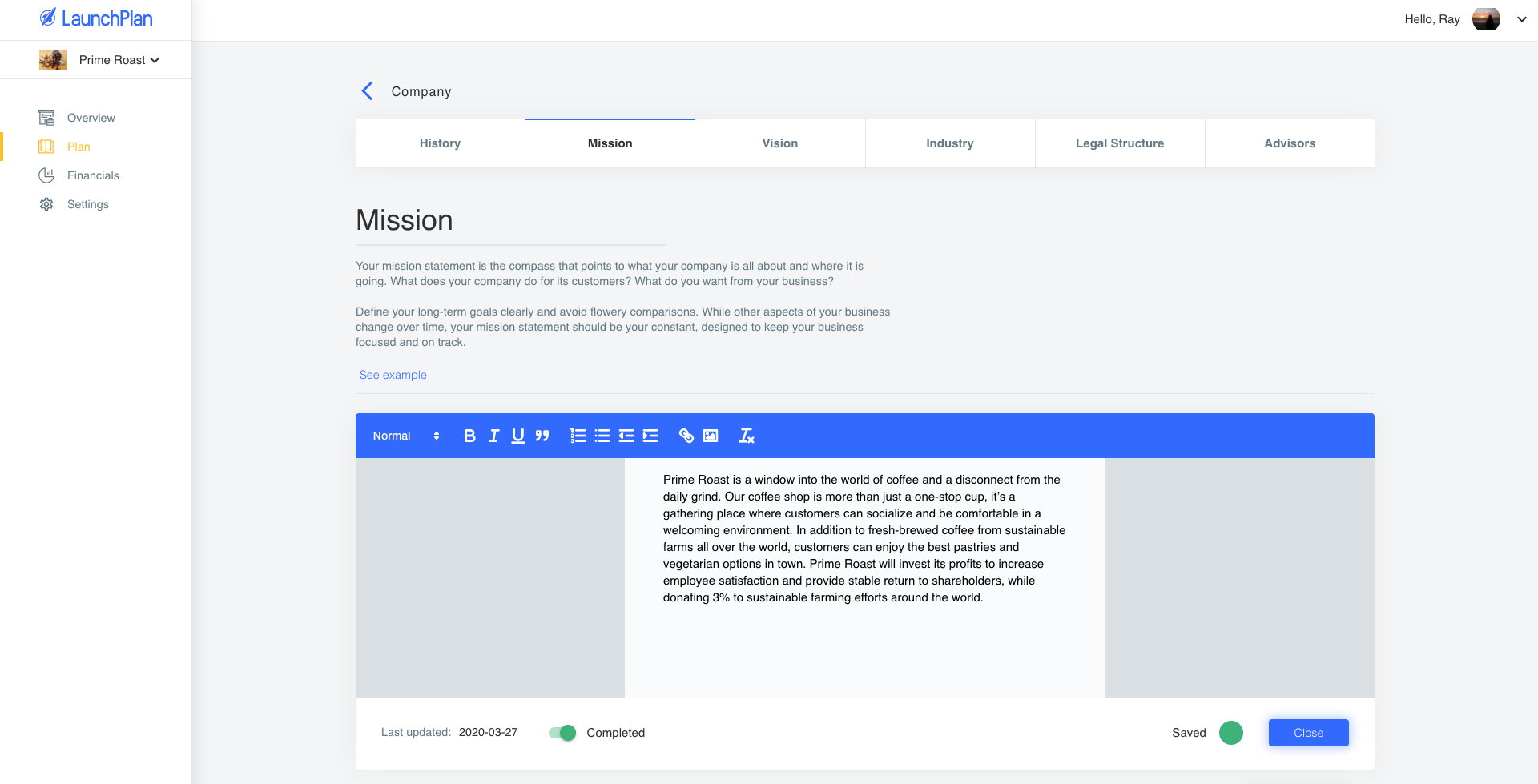
Task: Toggle the Completed switch
Action: (x=562, y=733)
